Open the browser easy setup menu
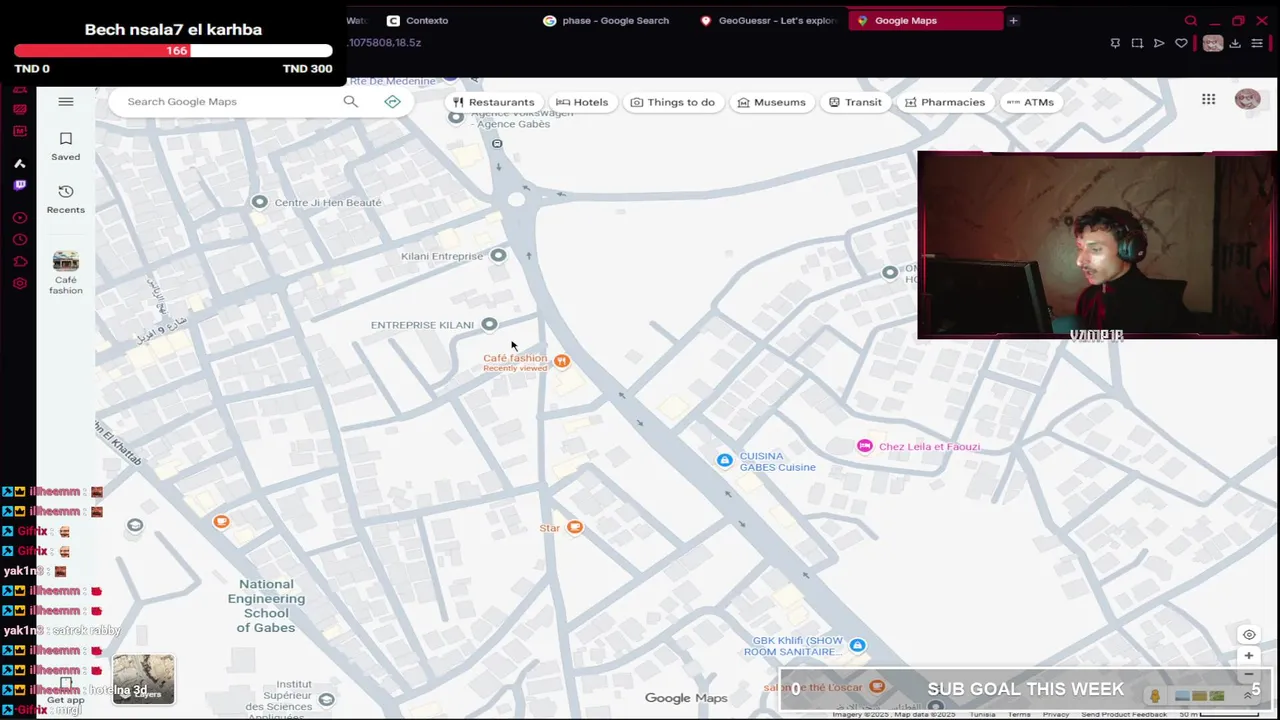This screenshot has height=720, width=1280. click(x=1257, y=43)
